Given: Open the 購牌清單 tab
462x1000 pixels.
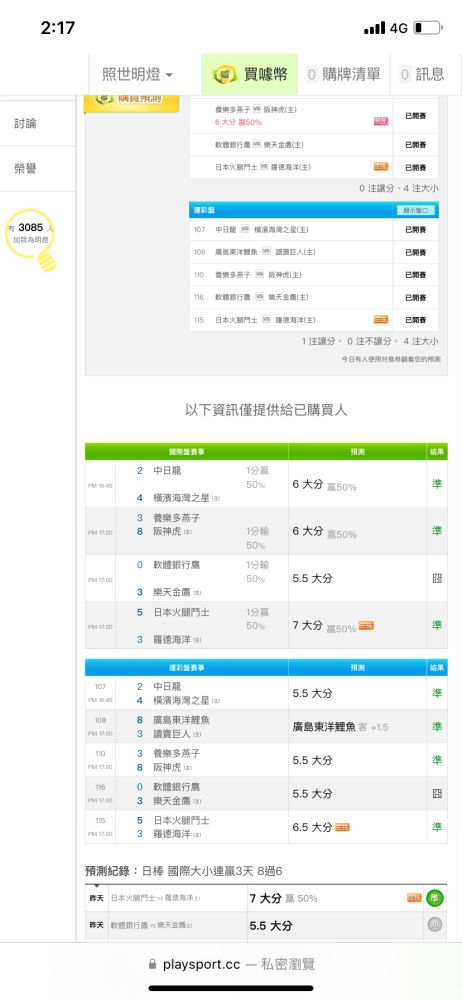Looking at the screenshot, I should tap(343, 75).
